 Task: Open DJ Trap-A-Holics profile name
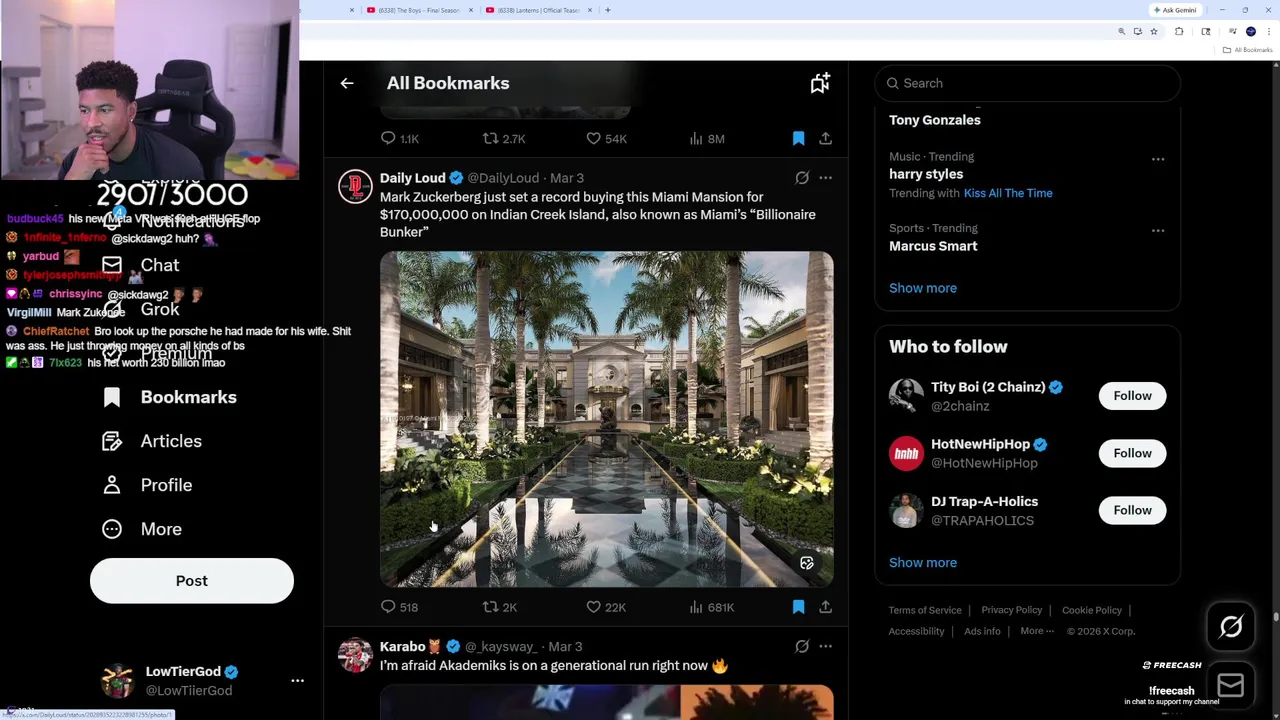(984, 501)
